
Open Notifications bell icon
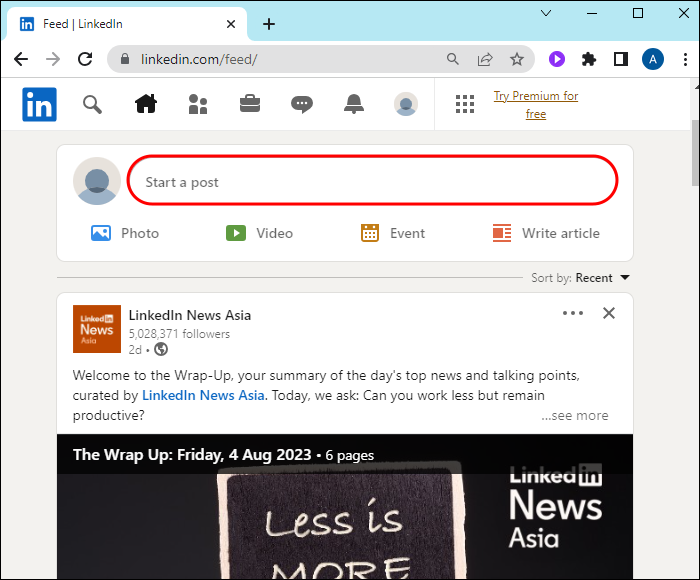[354, 104]
